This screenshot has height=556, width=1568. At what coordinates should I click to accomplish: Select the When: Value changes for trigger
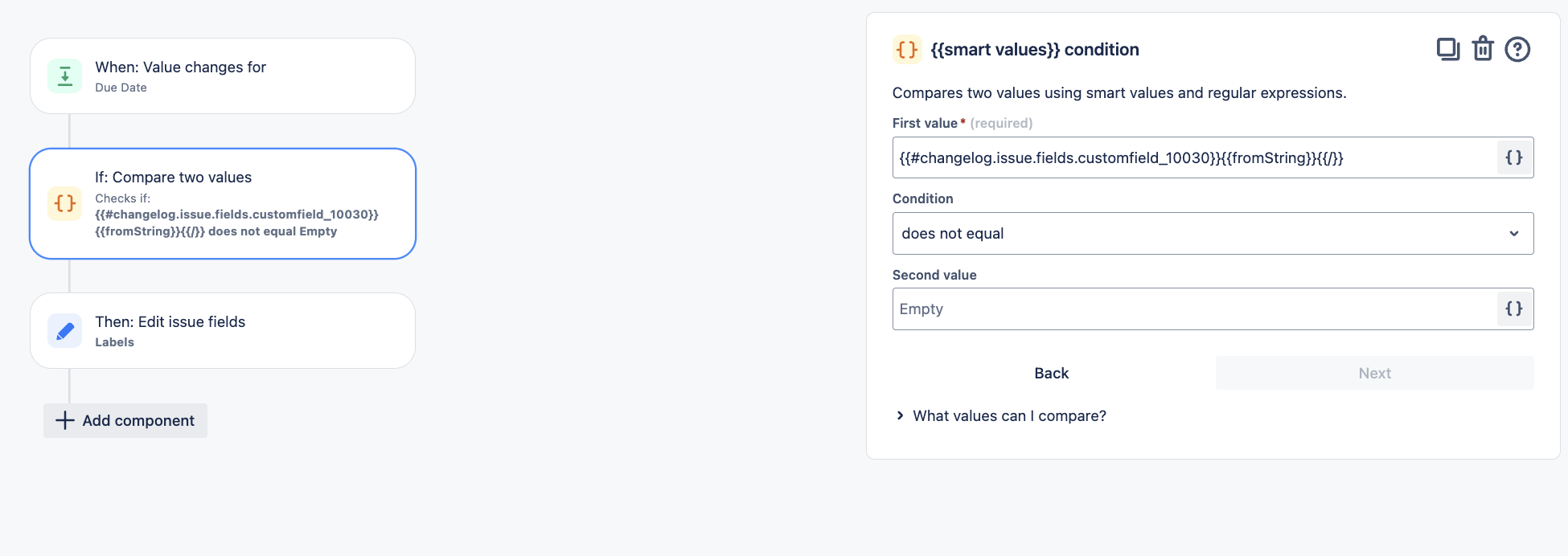(x=223, y=76)
